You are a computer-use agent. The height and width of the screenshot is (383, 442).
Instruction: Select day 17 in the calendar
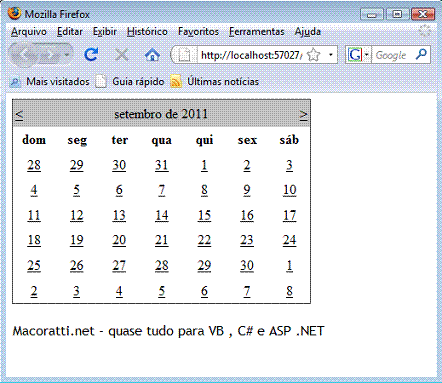click(289, 215)
